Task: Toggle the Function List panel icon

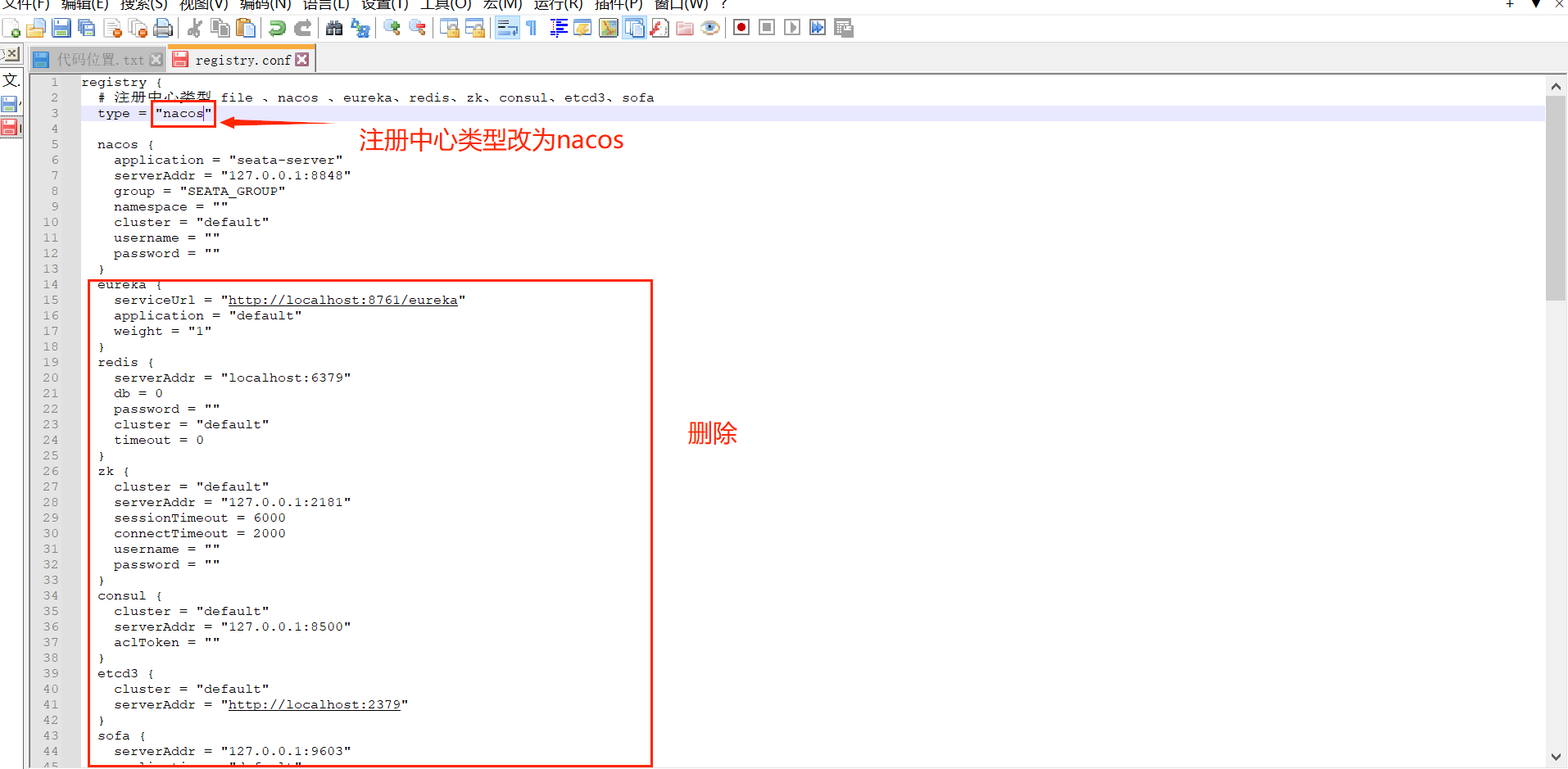Action: [x=659, y=29]
